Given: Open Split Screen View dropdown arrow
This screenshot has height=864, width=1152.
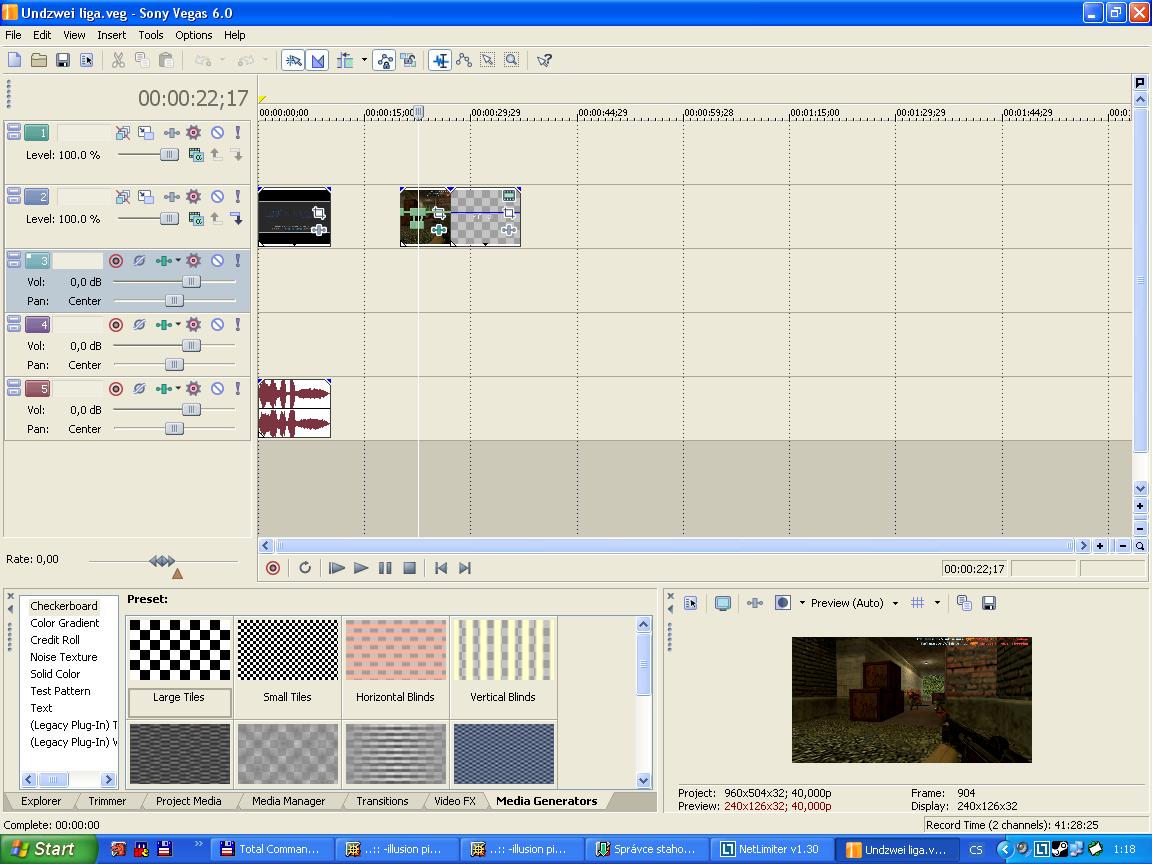Looking at the screenshot, I should tap(802, 603).
